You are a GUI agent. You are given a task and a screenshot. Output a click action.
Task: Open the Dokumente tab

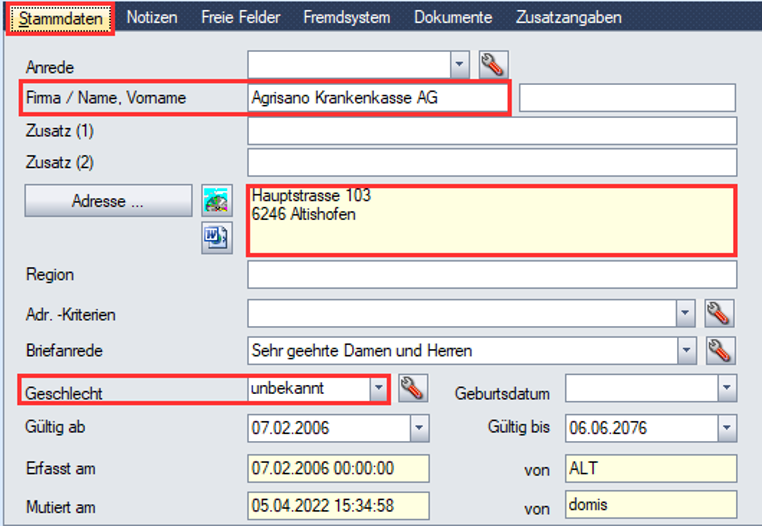pyautogui.click(x=453, y=17)
